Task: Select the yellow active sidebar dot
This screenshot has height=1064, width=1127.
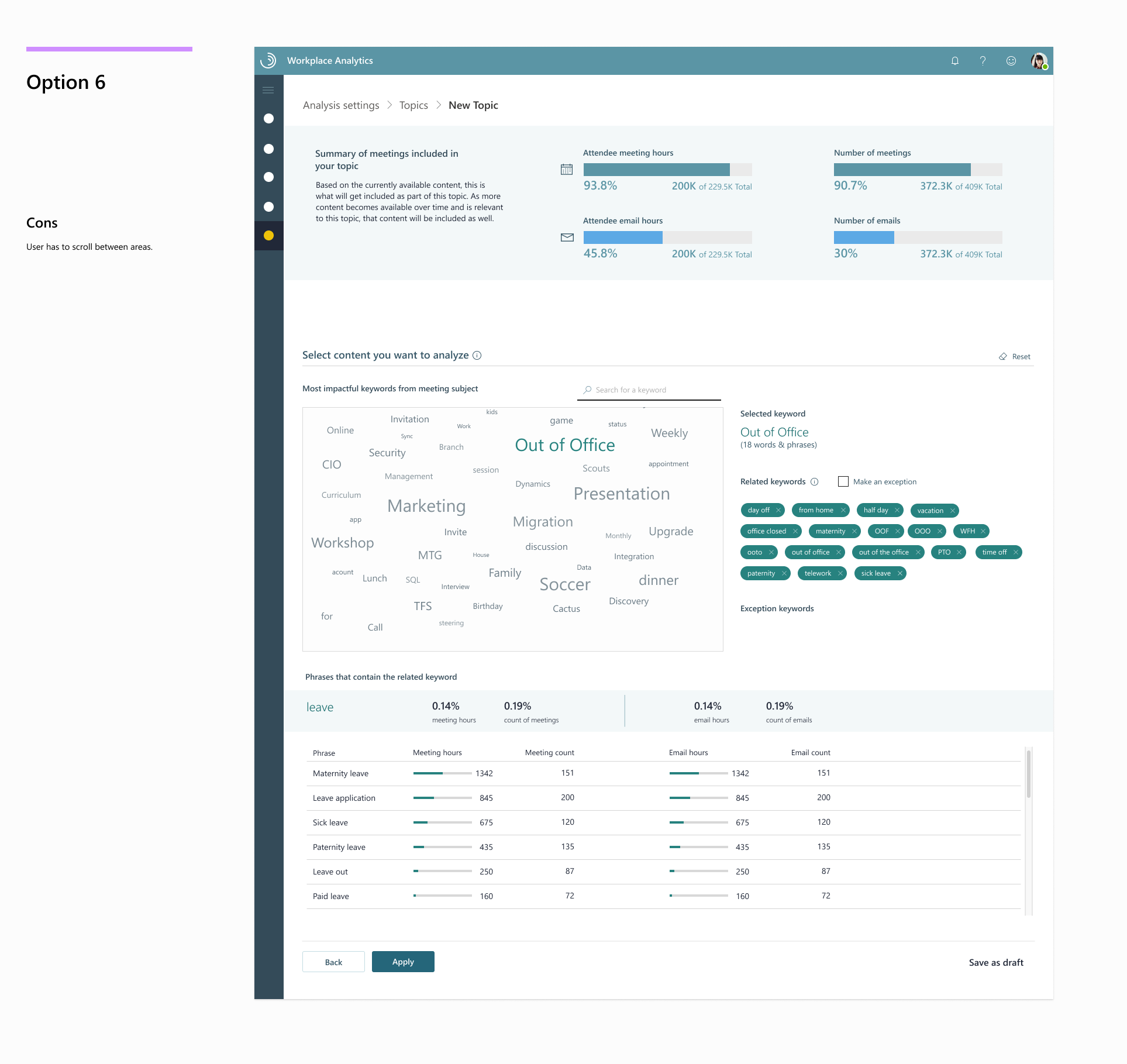Action: 268,236
